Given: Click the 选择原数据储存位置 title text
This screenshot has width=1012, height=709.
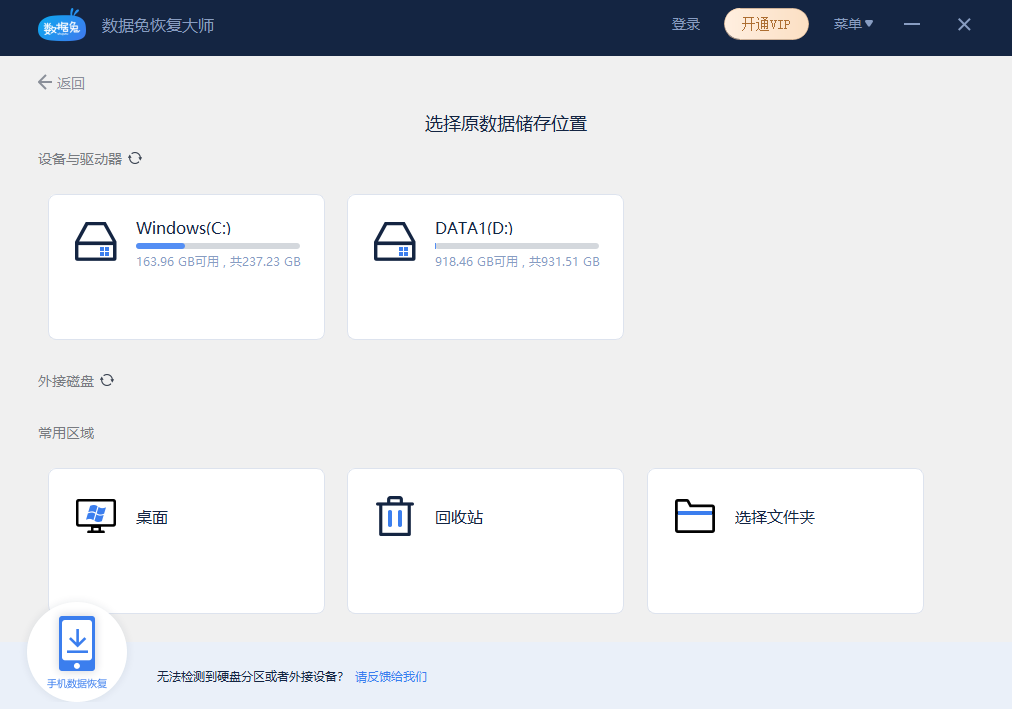Looking at the screenshot, I should click(506, 123).
